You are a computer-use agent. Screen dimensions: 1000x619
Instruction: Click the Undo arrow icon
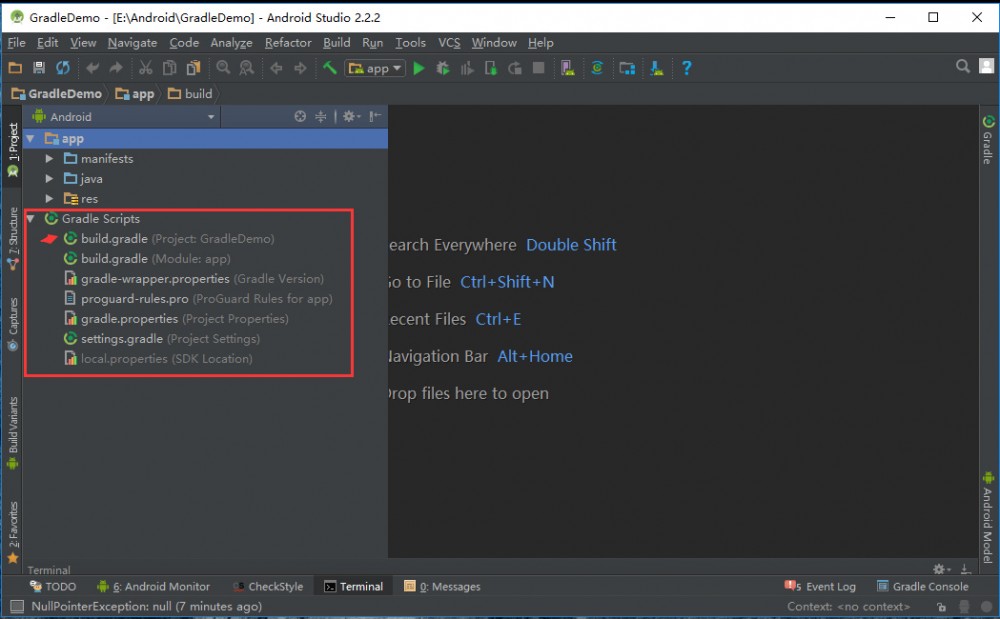[92, 68]
